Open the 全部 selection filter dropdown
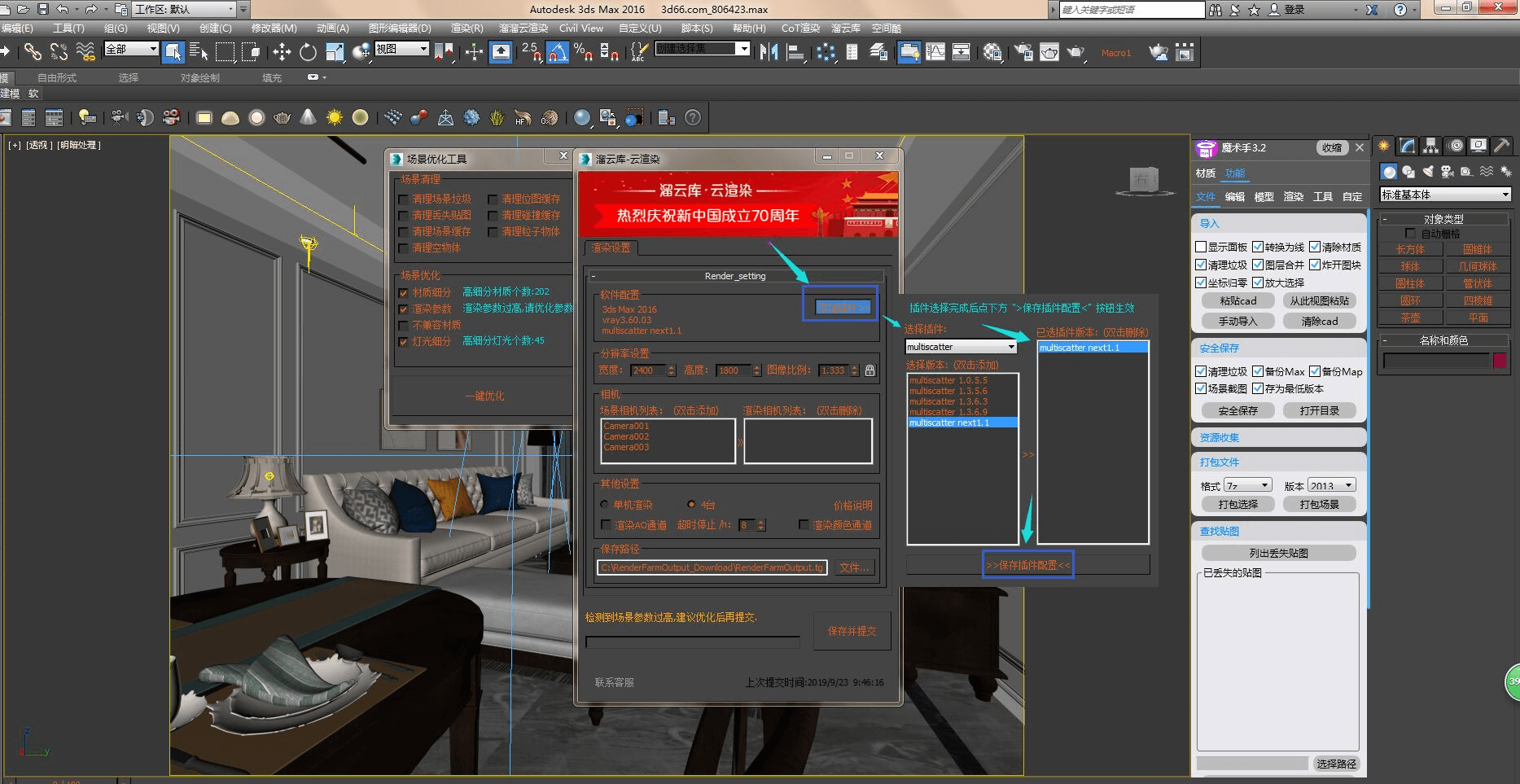Screen dimensions: 1520x784 (131, 49)
